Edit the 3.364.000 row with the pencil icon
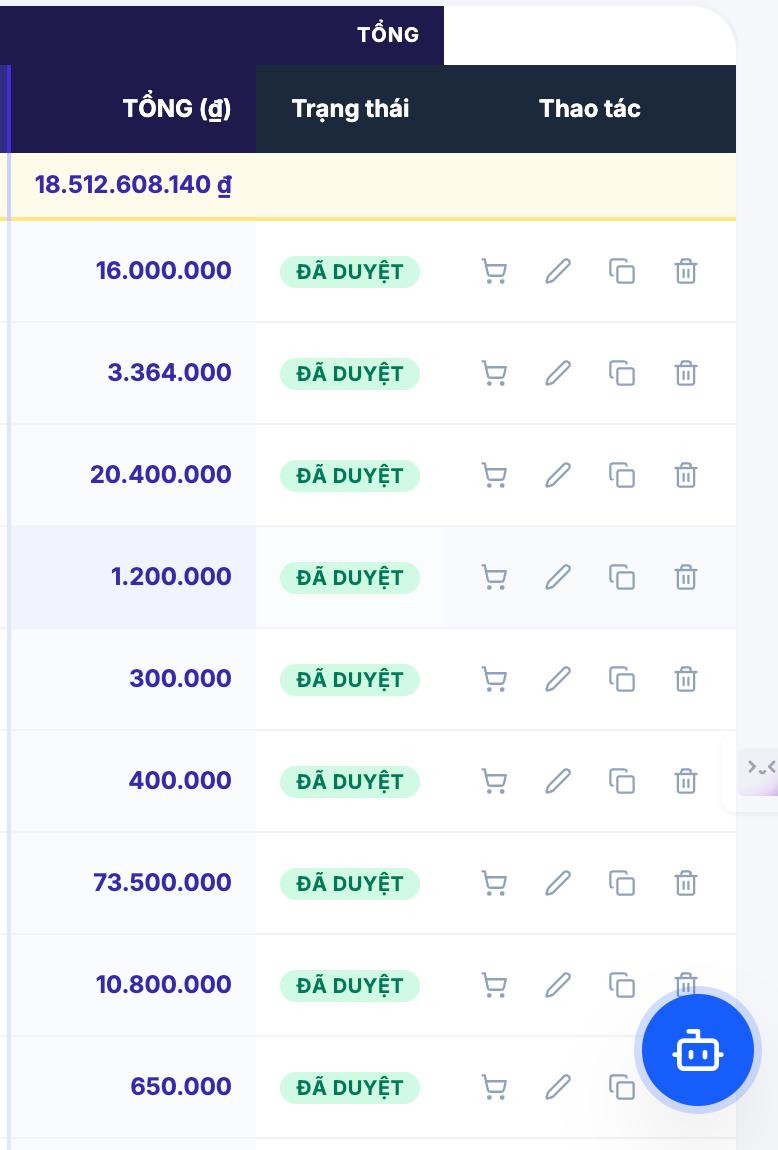This screenshot has width=778, height=1150. pos(558,373)
